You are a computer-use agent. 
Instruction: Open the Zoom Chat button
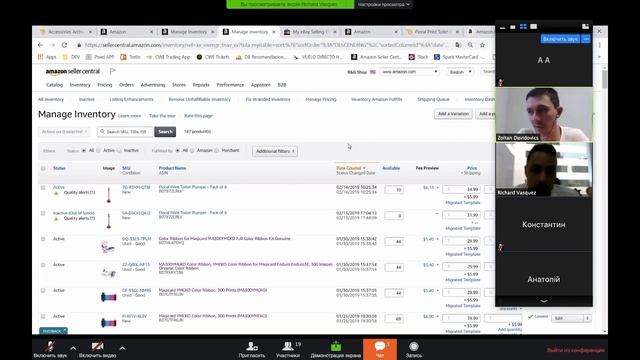380,349
